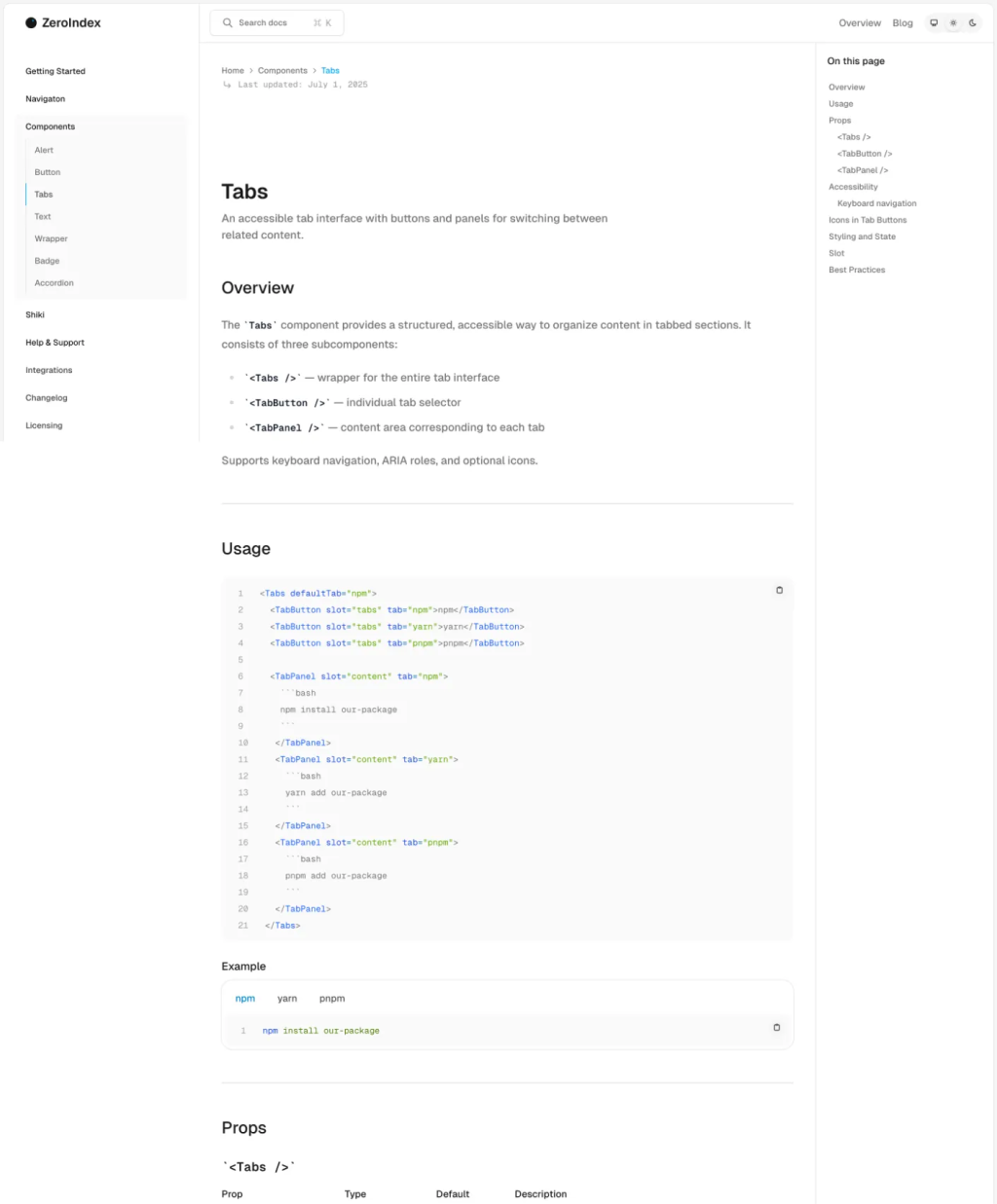Open the Blog page
997x1204 pixels.
pyautogui.click(x=903, y=22)
